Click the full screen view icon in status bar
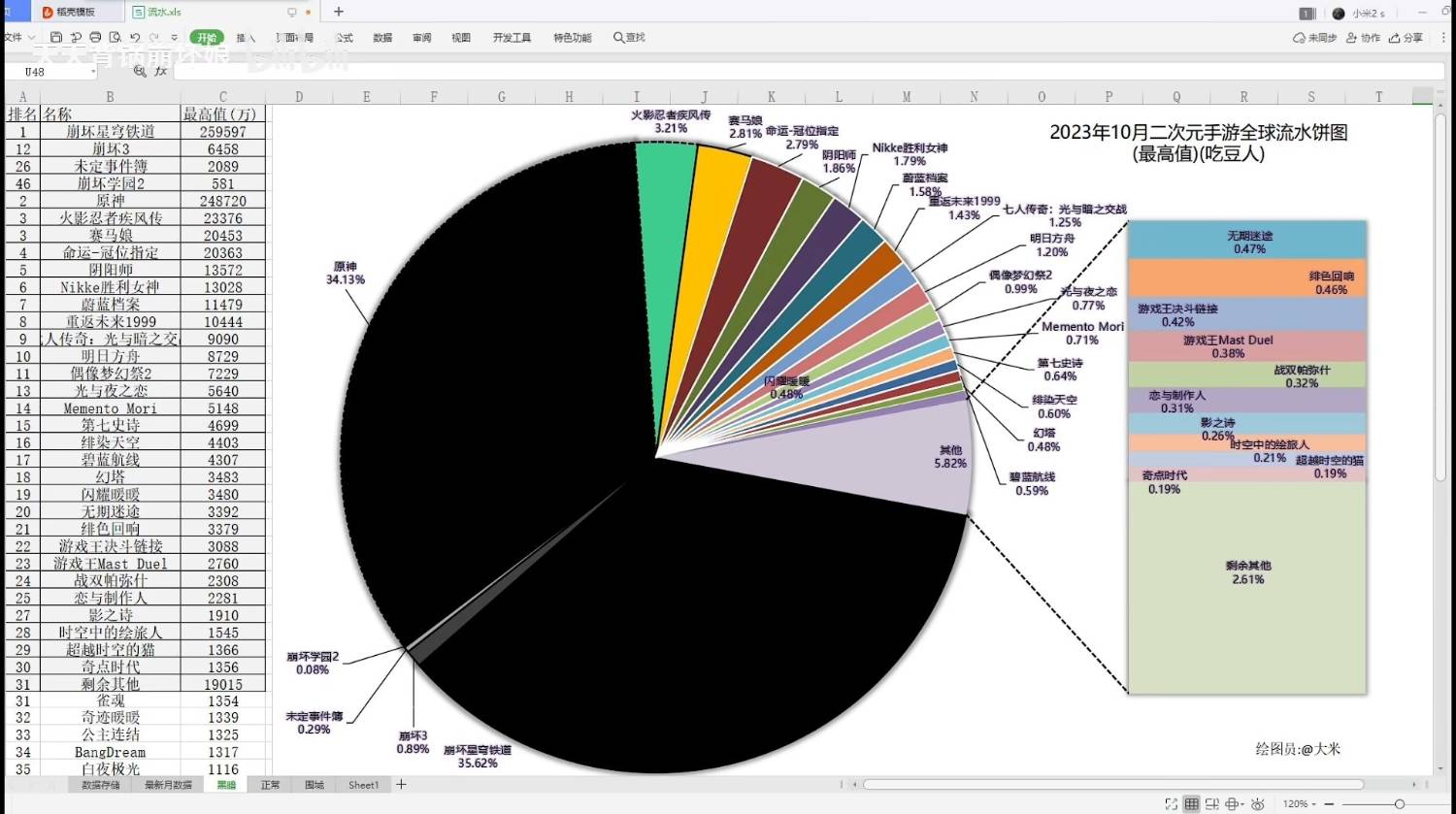Image resolution: width=1456 pixels, height=814 pixels. (x=1172, y=804)
